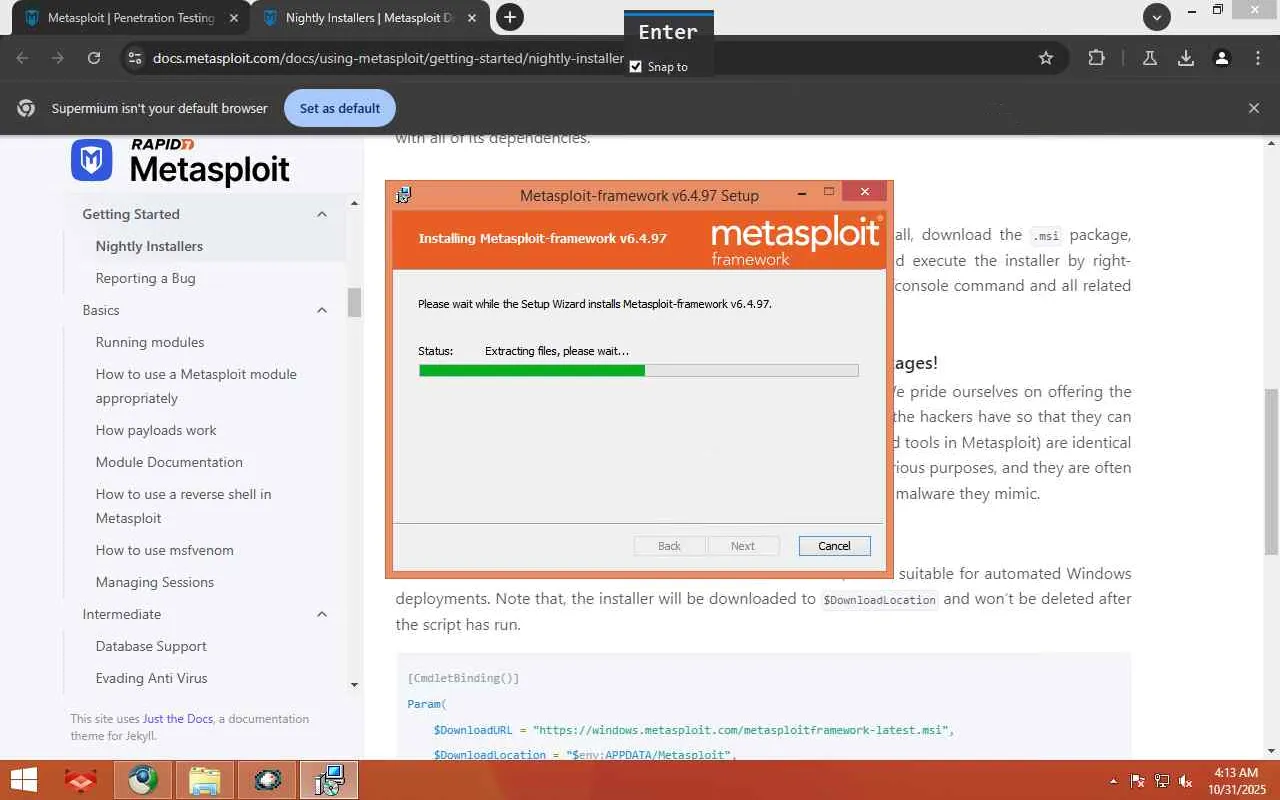Open the browser profile icon
Screen dimensions: 1280x800
pyautogui.click(x=1222, y=58)
